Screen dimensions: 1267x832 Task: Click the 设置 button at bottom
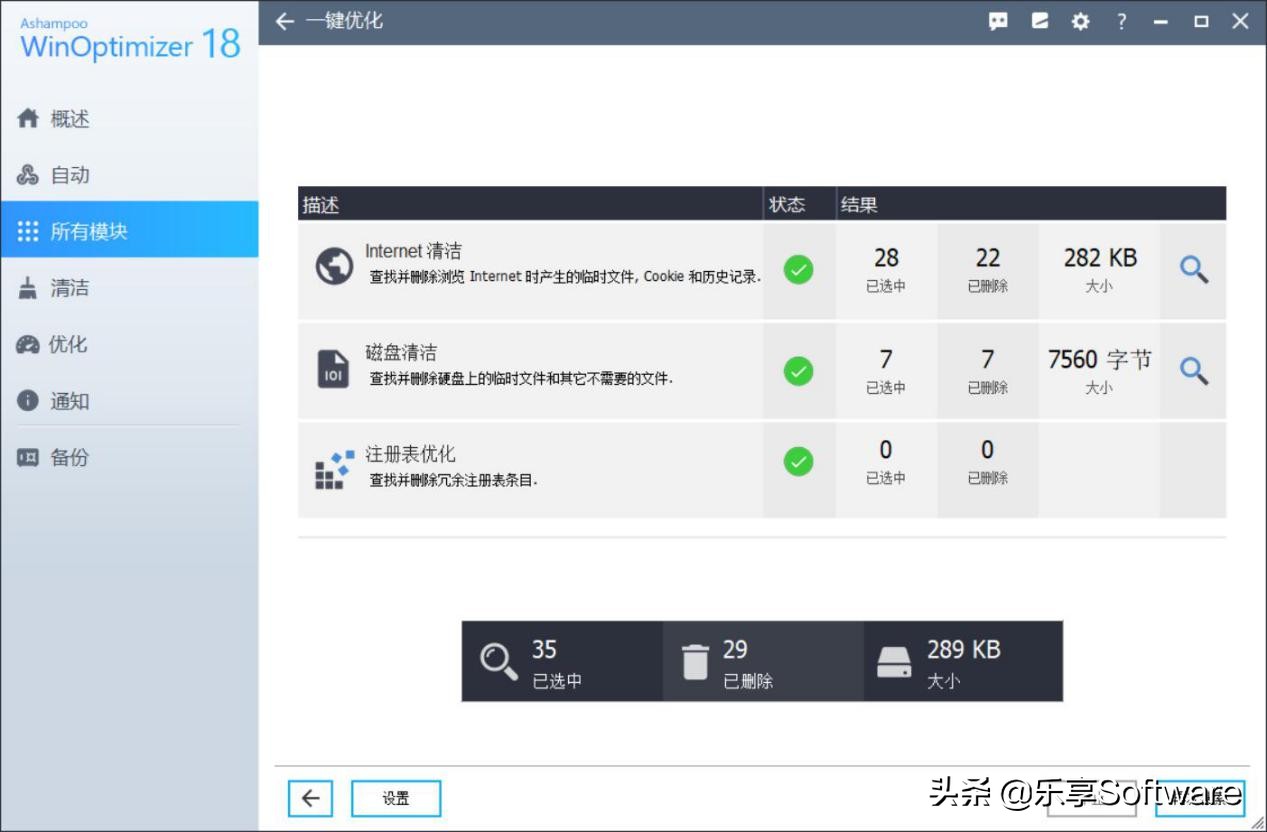[x=396, y=798]
